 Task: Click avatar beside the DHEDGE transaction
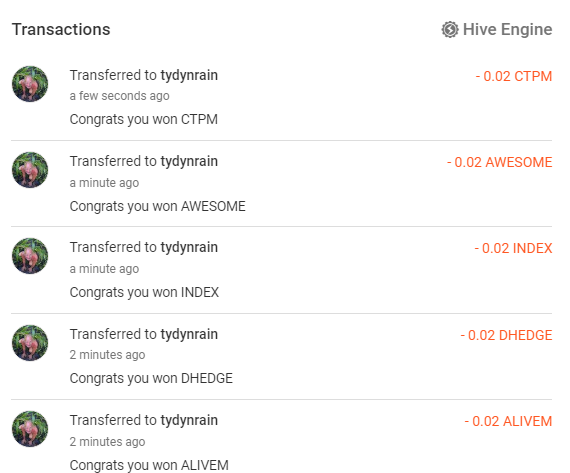(x=30, y=343)
